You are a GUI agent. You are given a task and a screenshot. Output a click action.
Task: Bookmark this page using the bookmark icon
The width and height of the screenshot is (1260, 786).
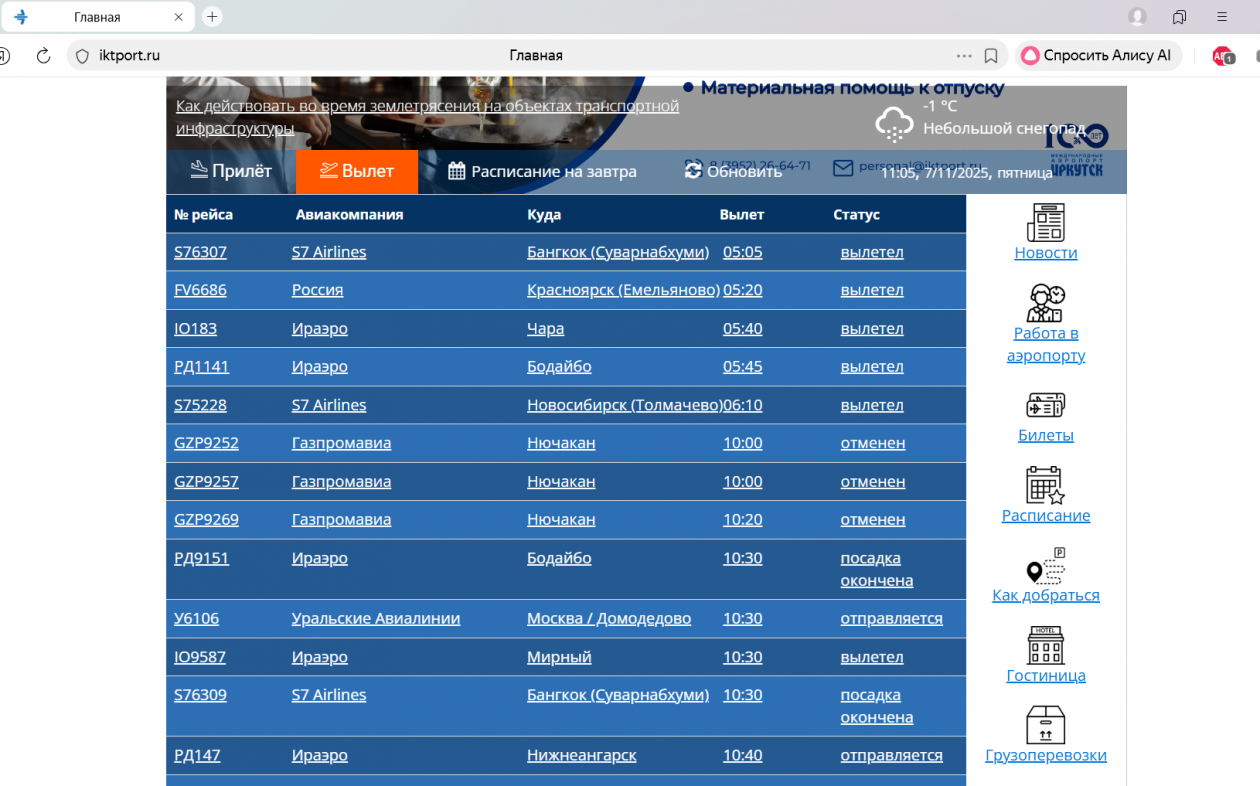coord(991,56)
